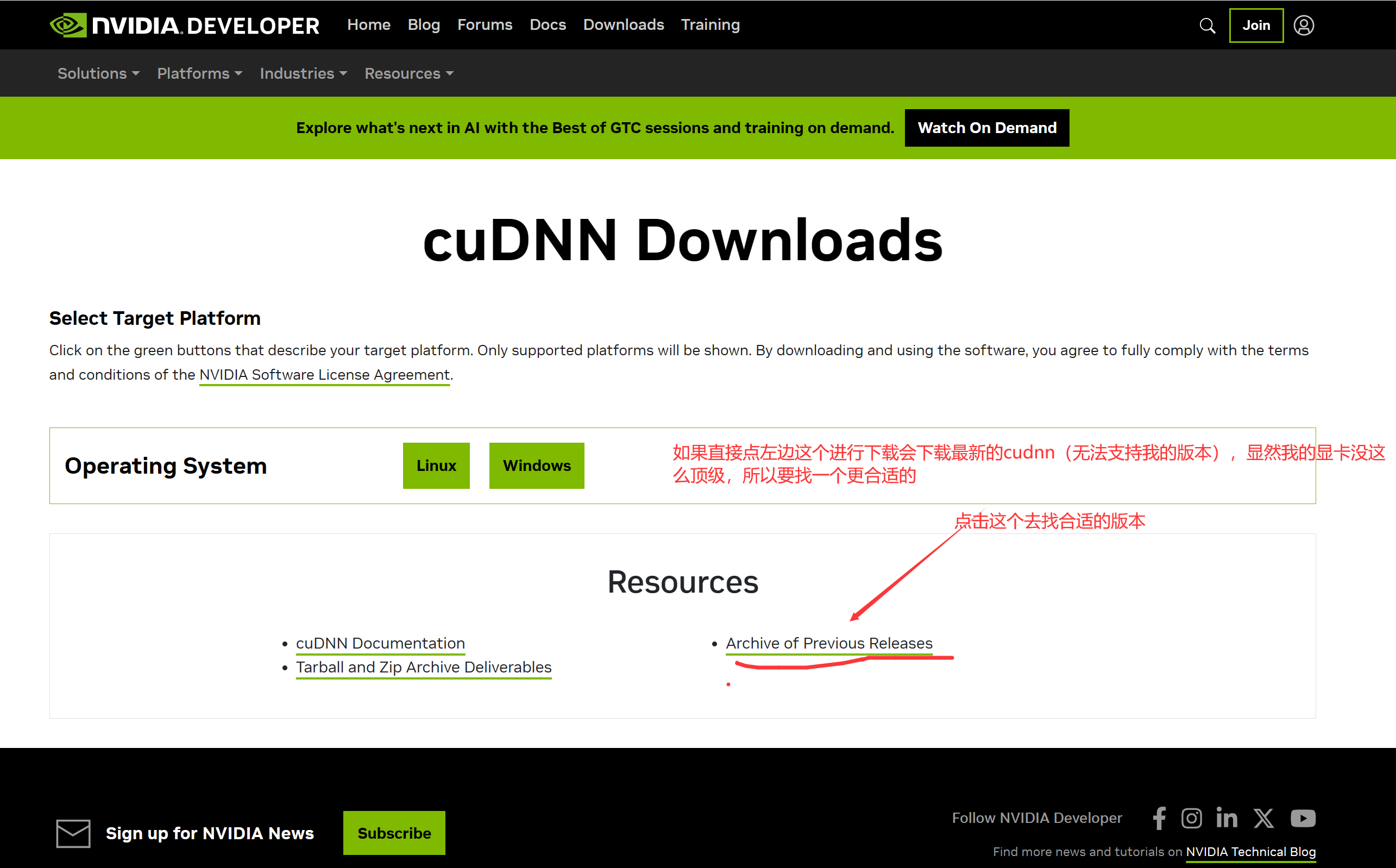Expand the Platforms dropdown menu
This screenshot has height=868, width=1396.
coord(200,73)
